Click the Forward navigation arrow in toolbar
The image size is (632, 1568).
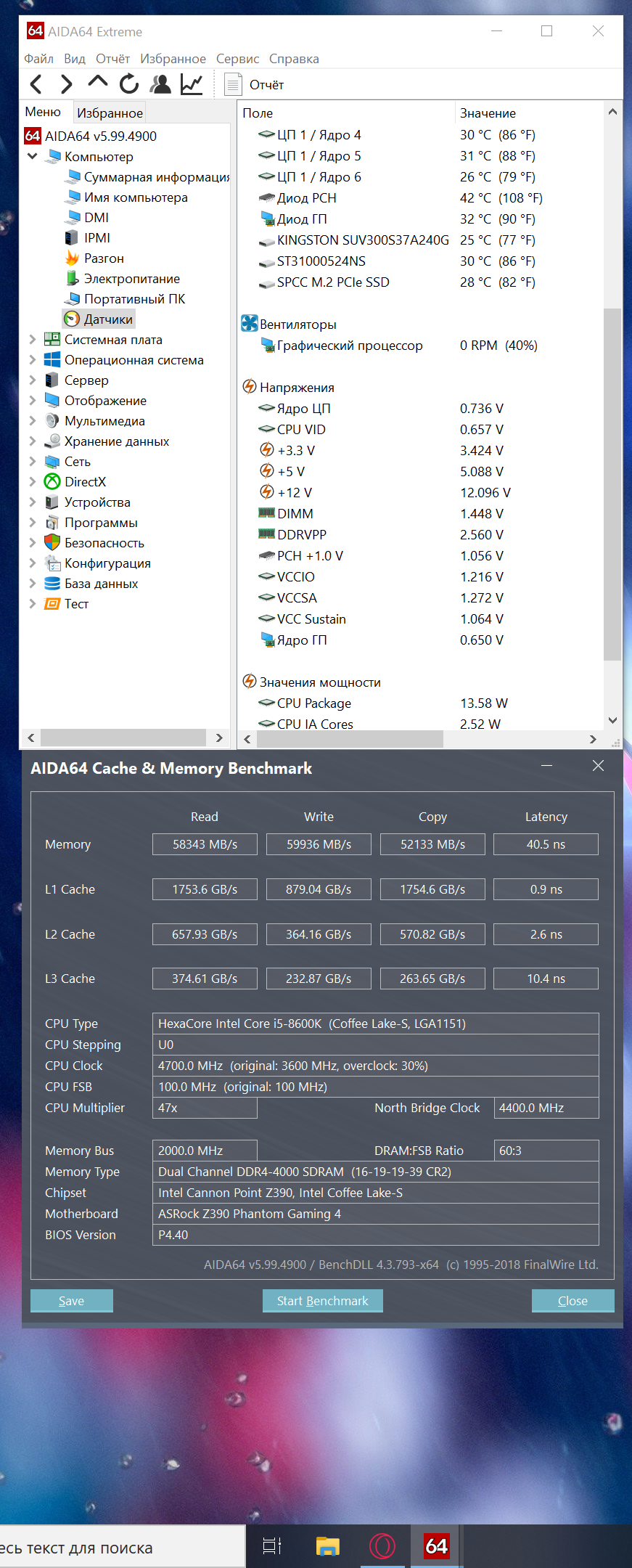click(x=66, y=84)
